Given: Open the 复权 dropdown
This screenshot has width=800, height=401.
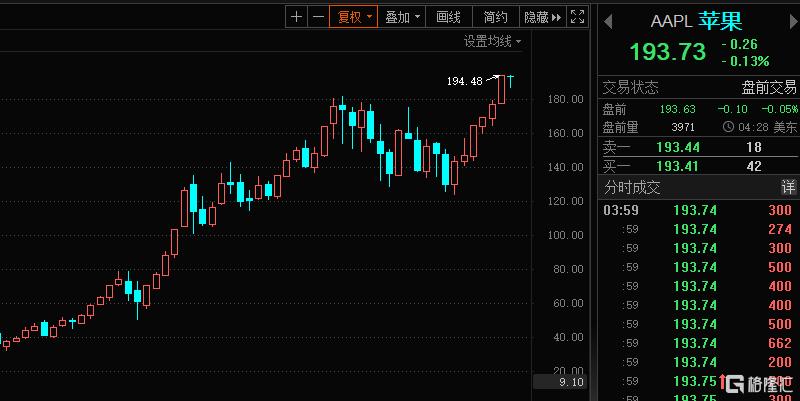Looking at the screenshot, I should [354, 17].
